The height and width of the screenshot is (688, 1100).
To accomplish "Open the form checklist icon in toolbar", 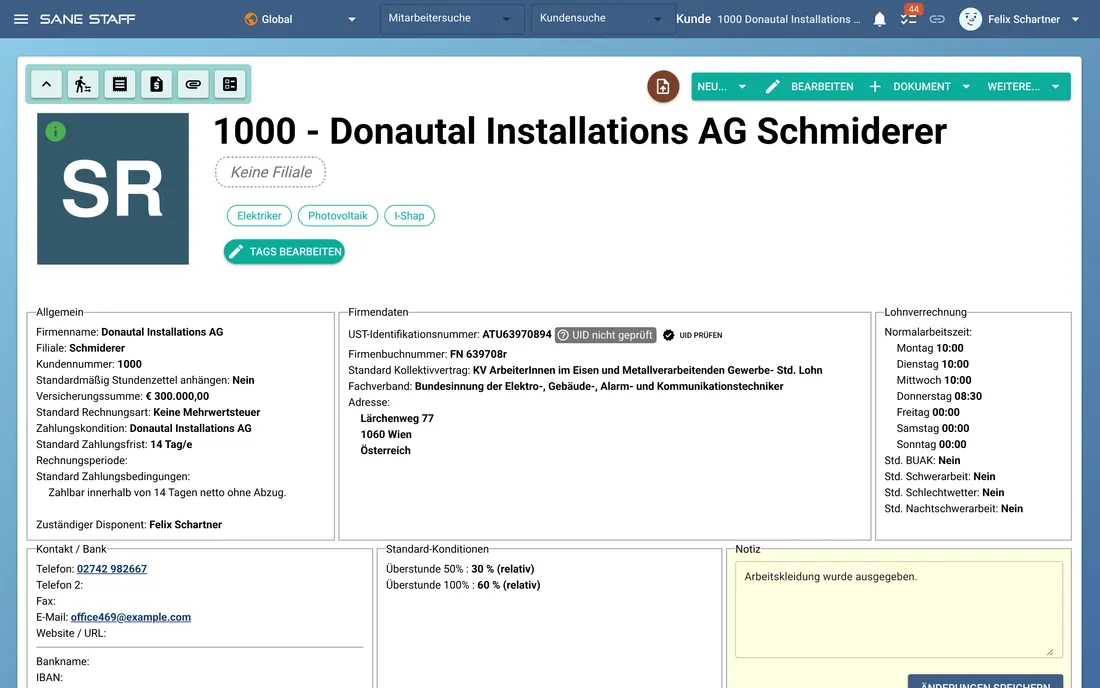I will pos(229,84).
